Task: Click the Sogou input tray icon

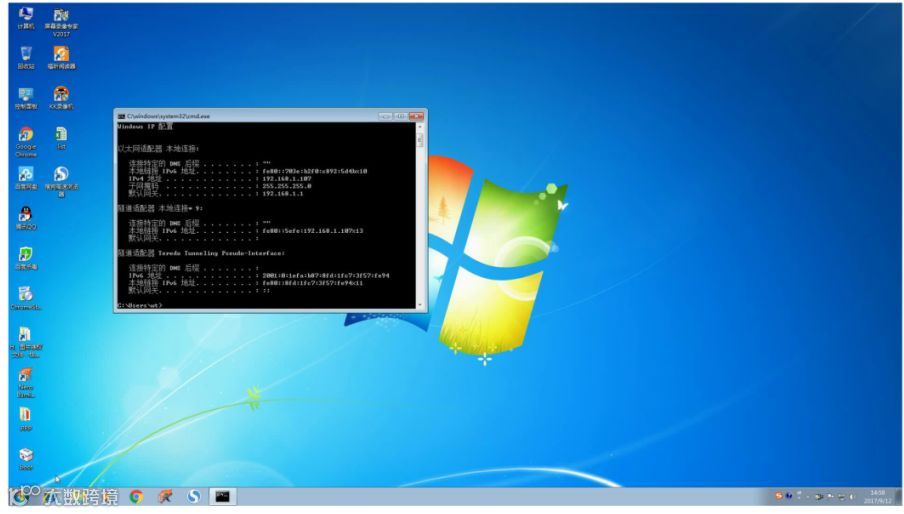Action: [x=779, y=496]
